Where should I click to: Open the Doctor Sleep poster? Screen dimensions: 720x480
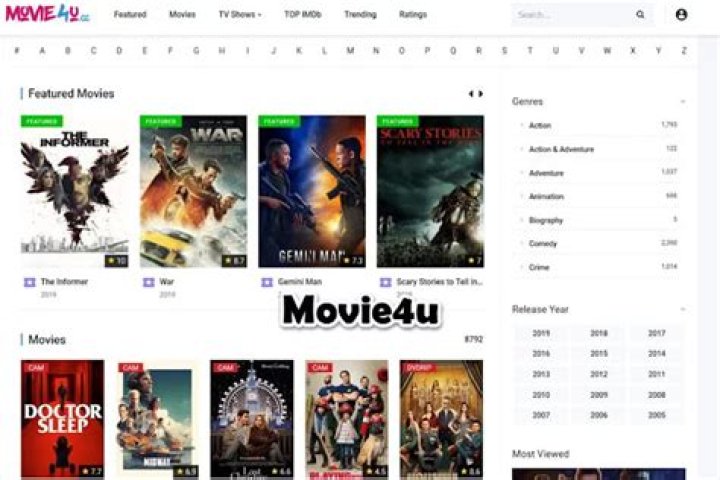(62, 419)
